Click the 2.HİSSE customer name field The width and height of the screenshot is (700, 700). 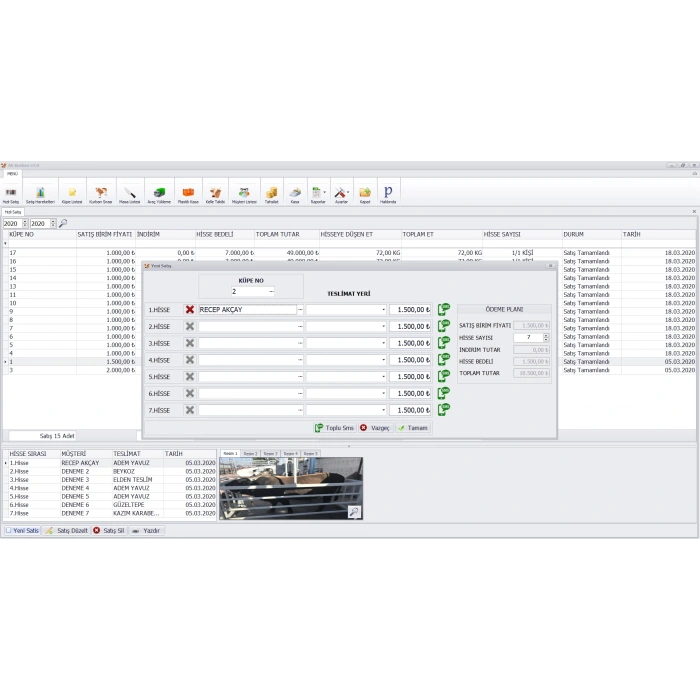pyautogui.click(x=247, y=327)
